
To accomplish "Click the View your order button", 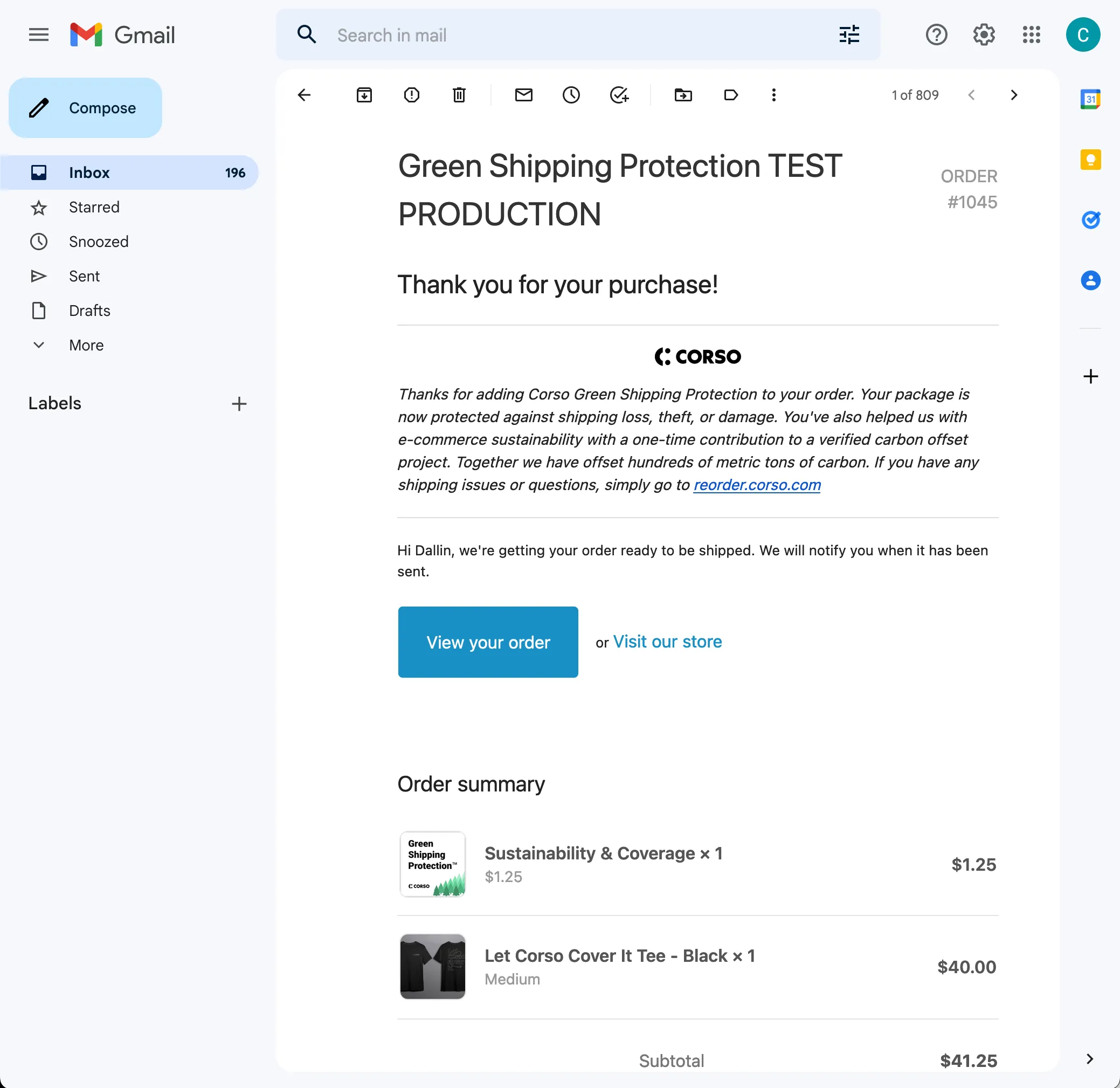I will click(488, 642).
